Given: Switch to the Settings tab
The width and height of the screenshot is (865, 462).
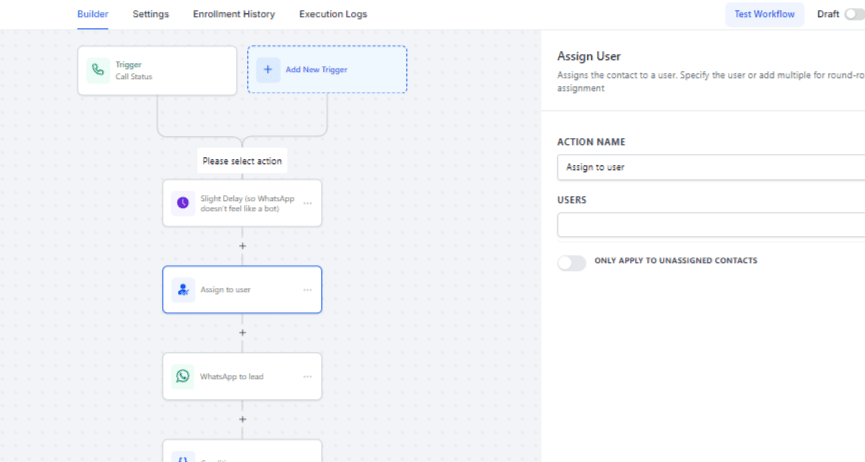Looking at the screenshot, I should pos(150,14).
